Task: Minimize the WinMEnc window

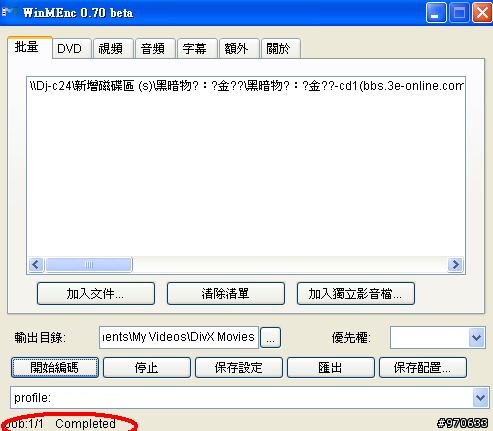Action: coord(436,13)
